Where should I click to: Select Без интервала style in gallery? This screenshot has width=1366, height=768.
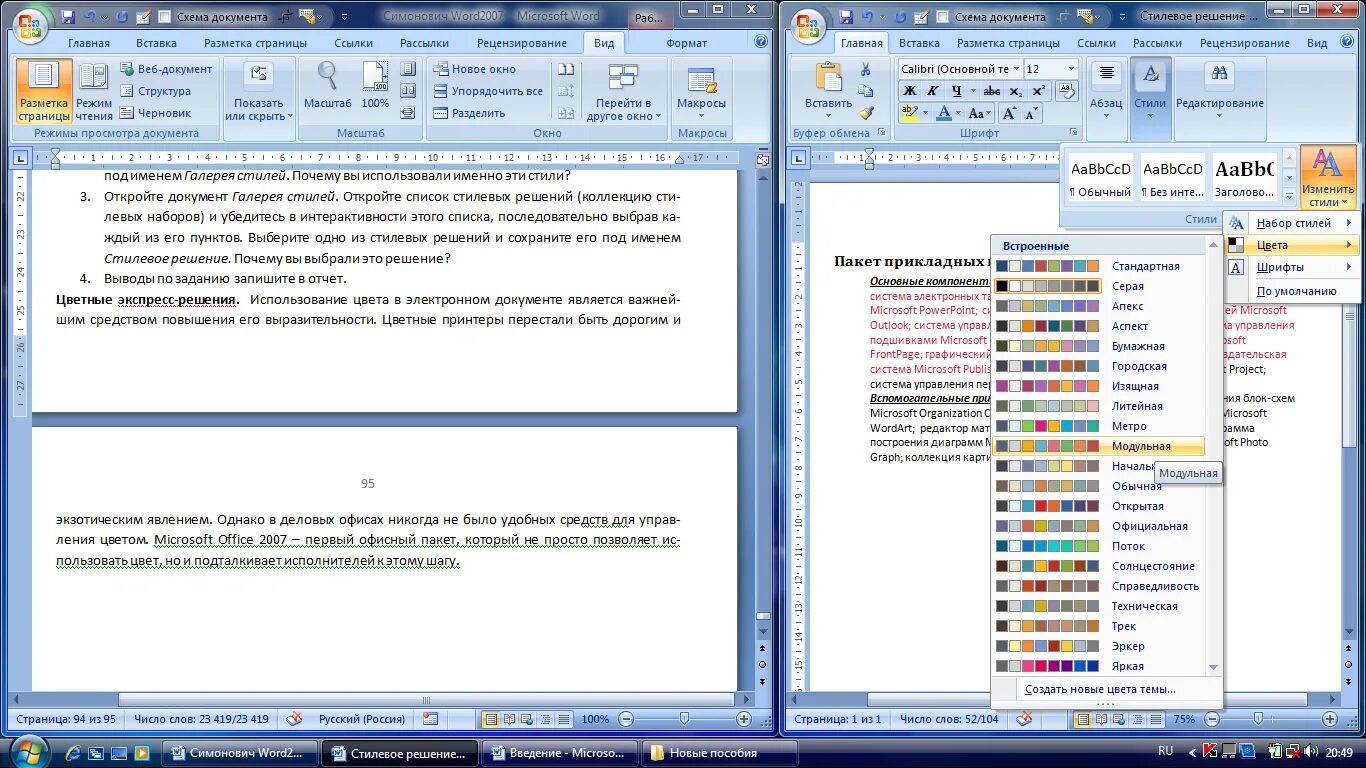point(1173,178)
